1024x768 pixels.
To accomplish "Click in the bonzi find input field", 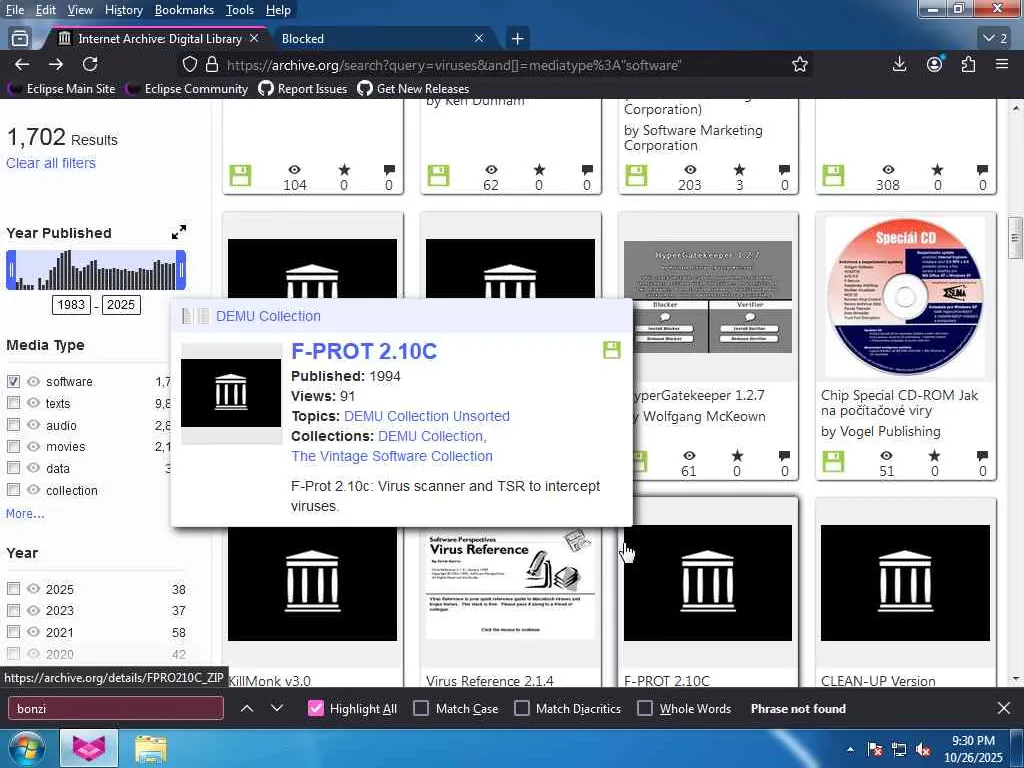I will pos(115,708).
